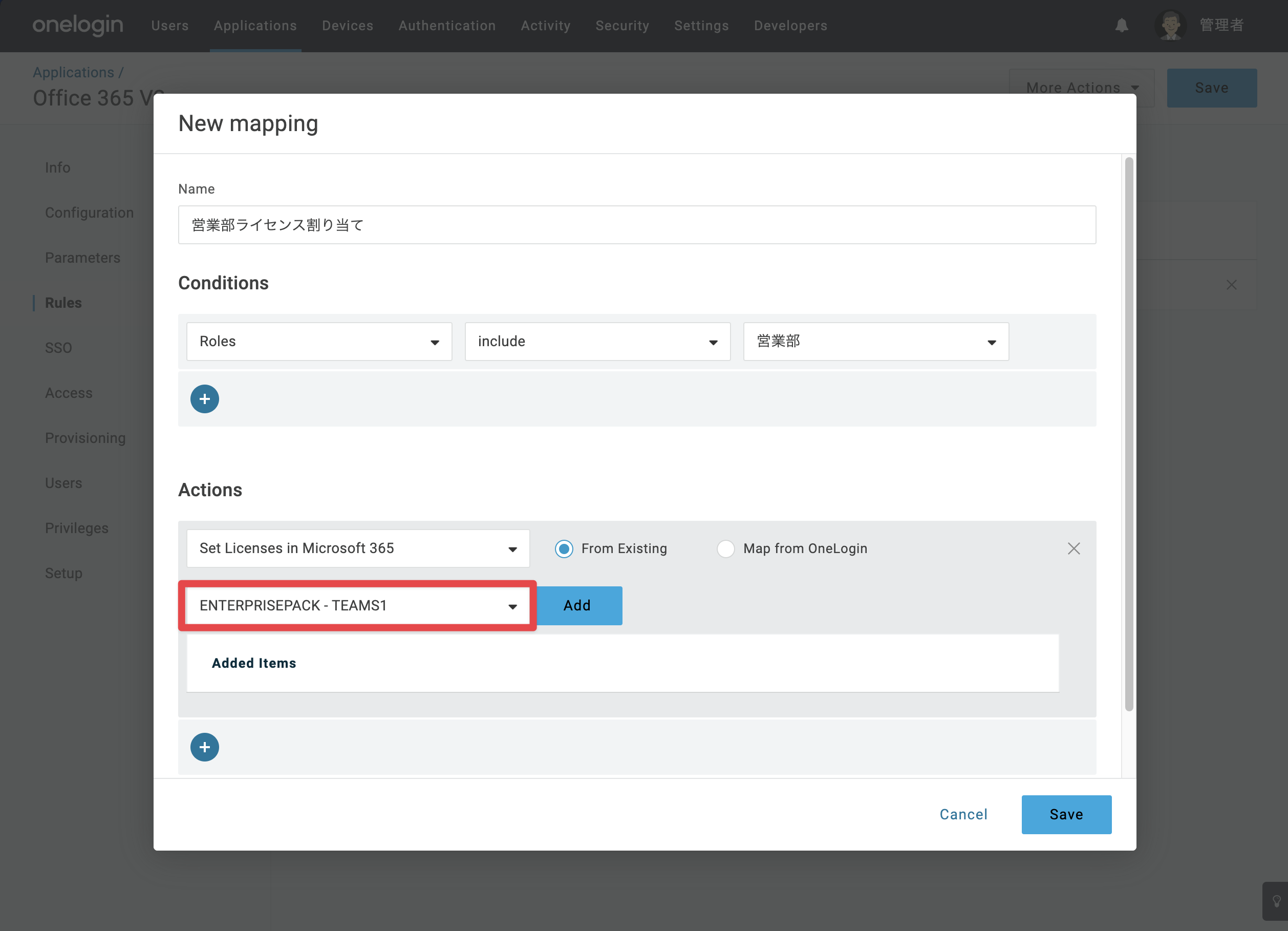Switch to the Users sidebar tab
The image size is (1288, 931).
click(x=63, y=483)
